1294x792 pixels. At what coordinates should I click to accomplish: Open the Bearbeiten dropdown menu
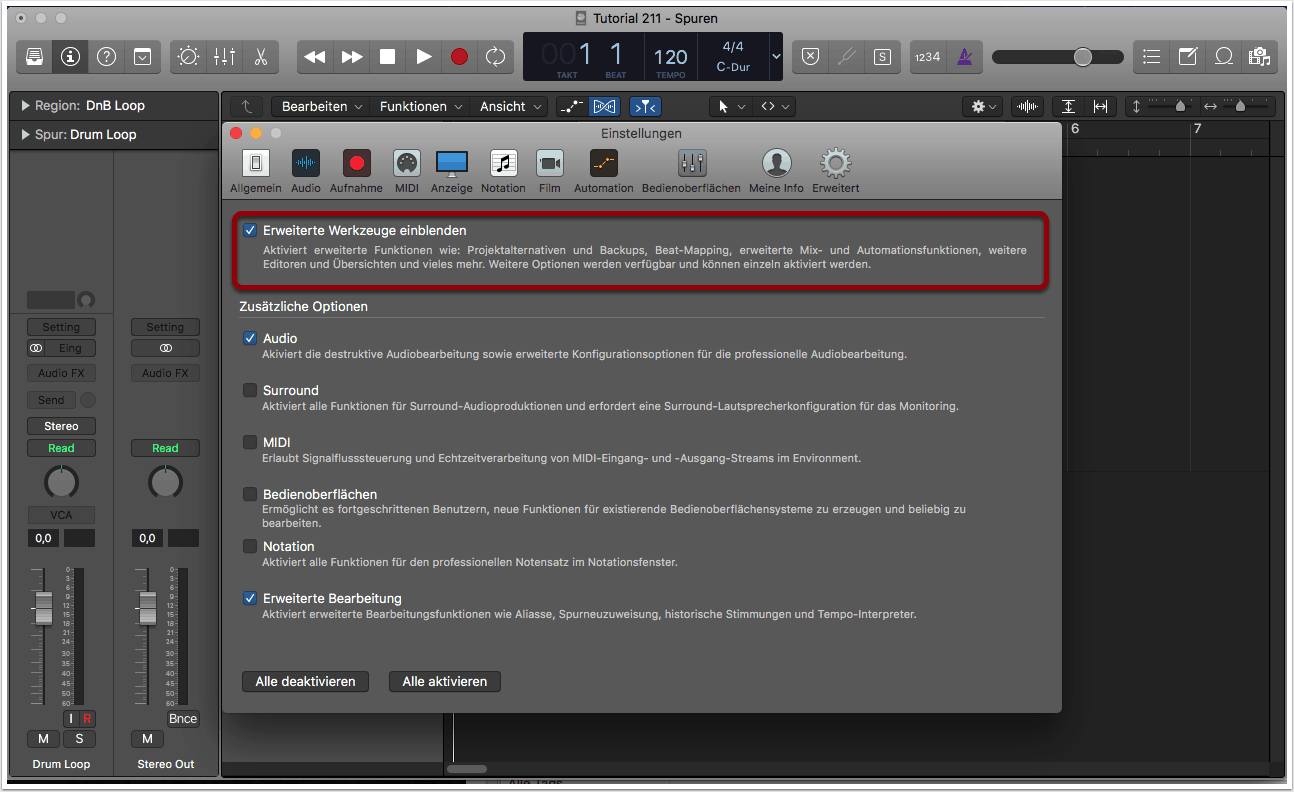321,106
